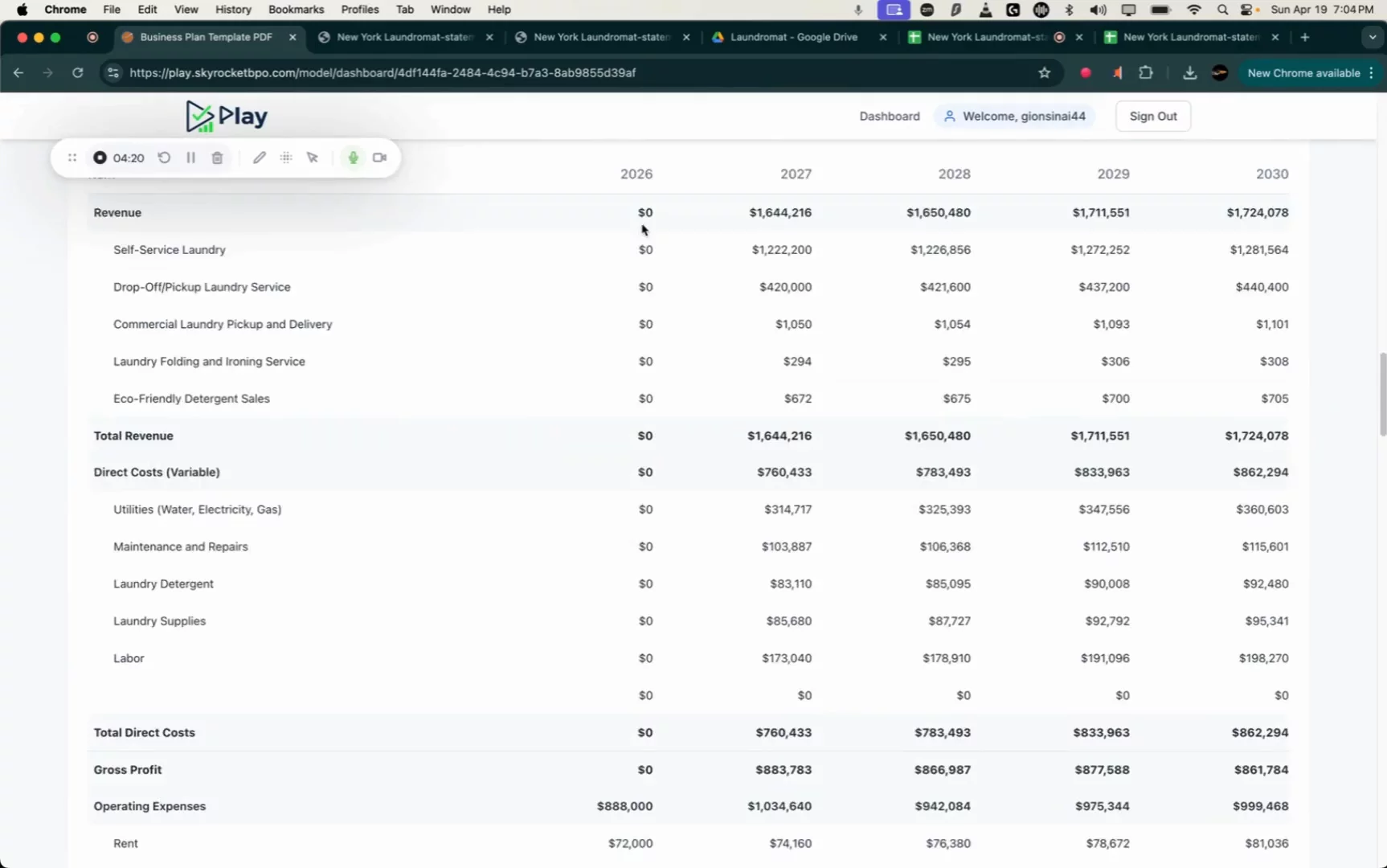This screenshot has height=868, width=1387.
Task: Click the volume icon in menu bar
Action: tap(1098, 10)
